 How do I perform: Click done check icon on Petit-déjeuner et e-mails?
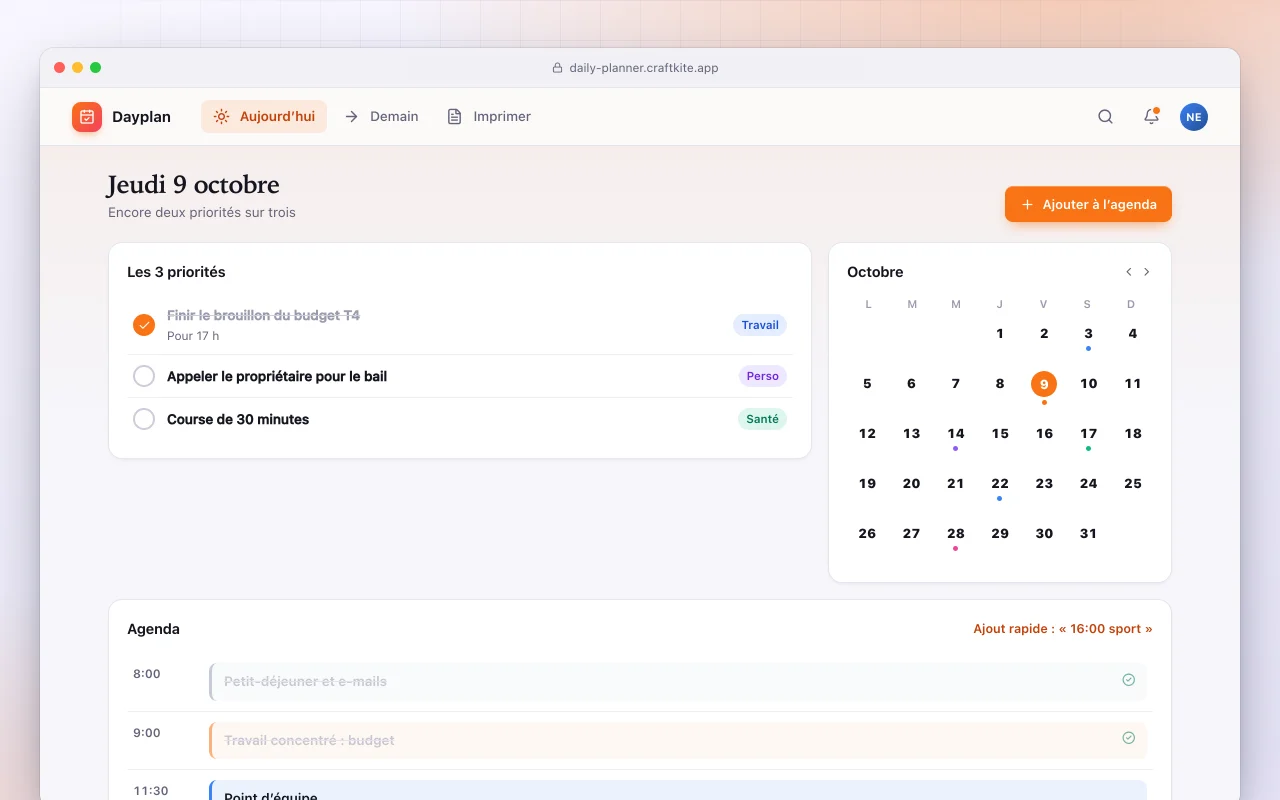[x=1128, y=680]
